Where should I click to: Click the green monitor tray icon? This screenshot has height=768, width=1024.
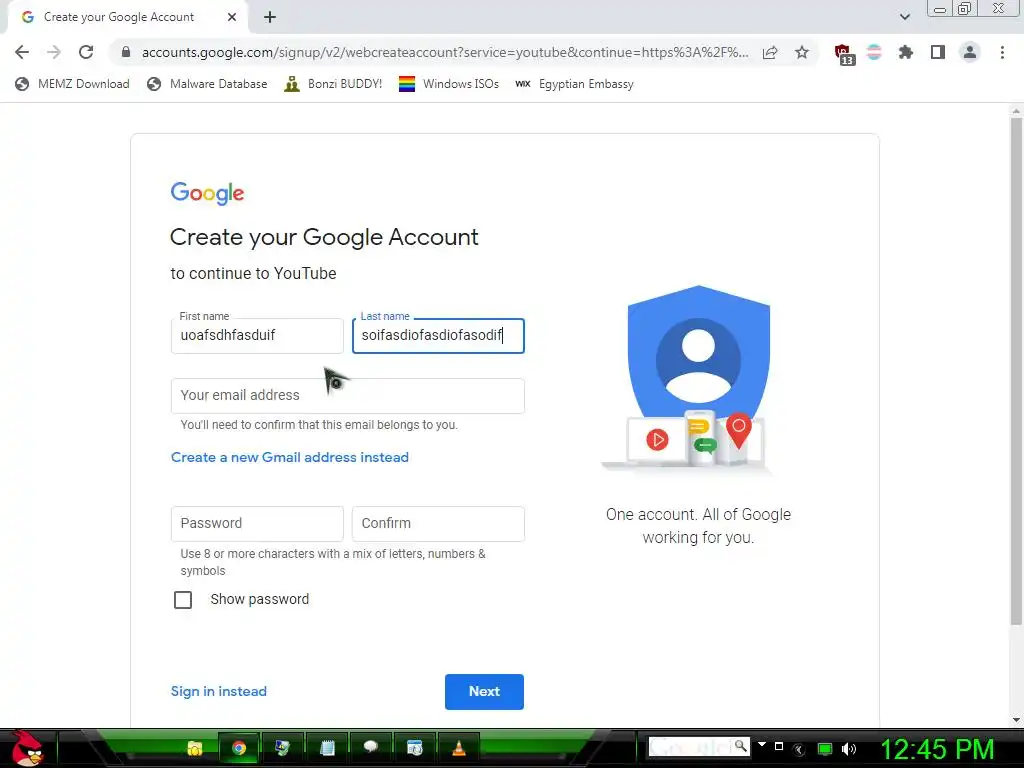click(825, 749)
